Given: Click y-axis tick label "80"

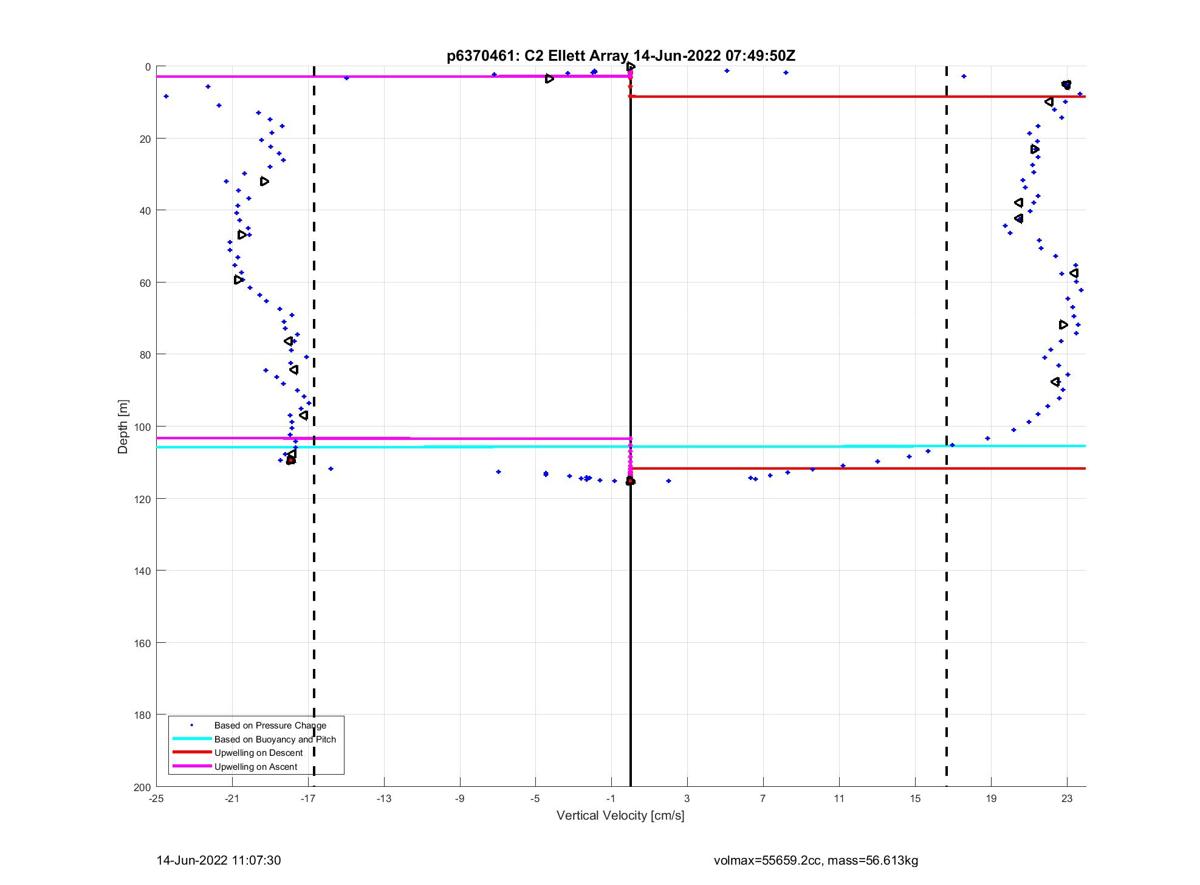Looking at the screenshot, I should [145, 355].
